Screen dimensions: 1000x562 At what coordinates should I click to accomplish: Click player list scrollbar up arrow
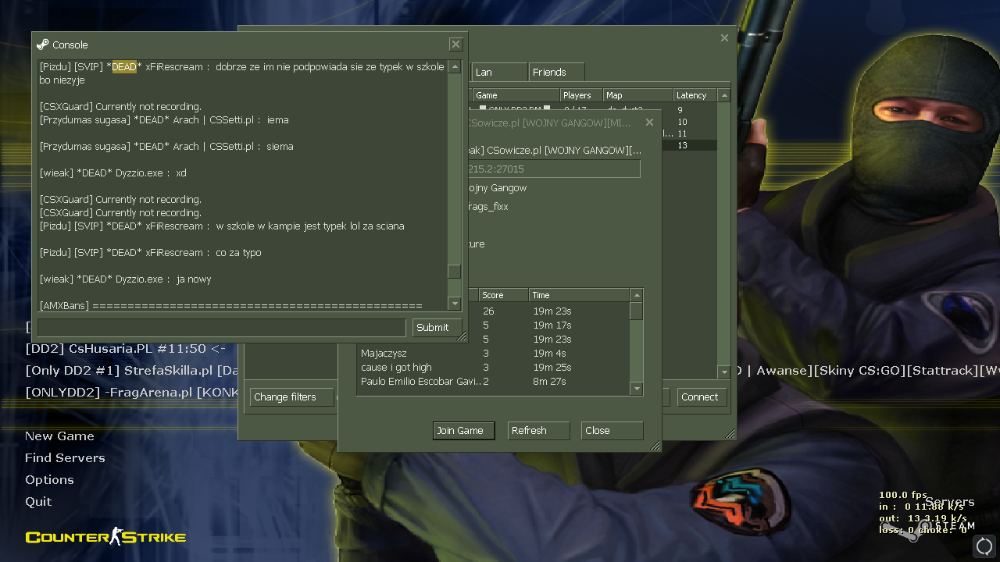coord(636,295)
